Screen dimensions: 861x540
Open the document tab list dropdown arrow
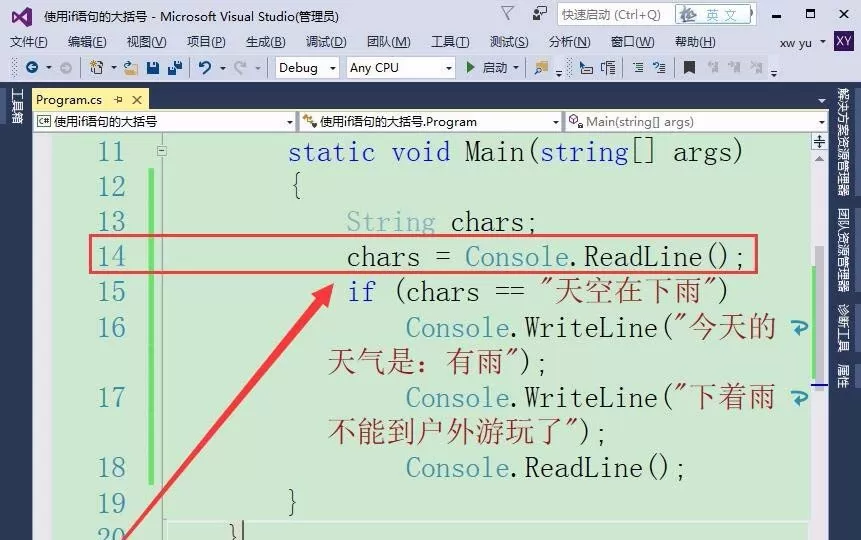click(x=821, y=101)
